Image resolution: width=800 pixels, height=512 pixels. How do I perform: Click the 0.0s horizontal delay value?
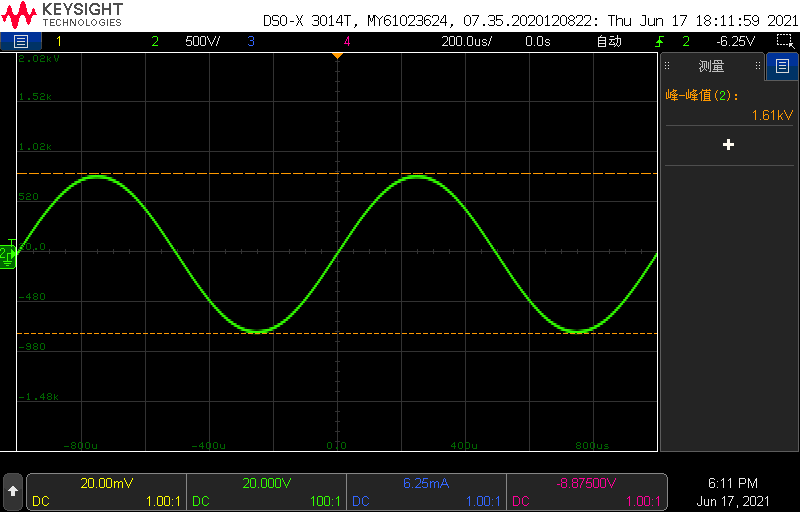(537, 41)
